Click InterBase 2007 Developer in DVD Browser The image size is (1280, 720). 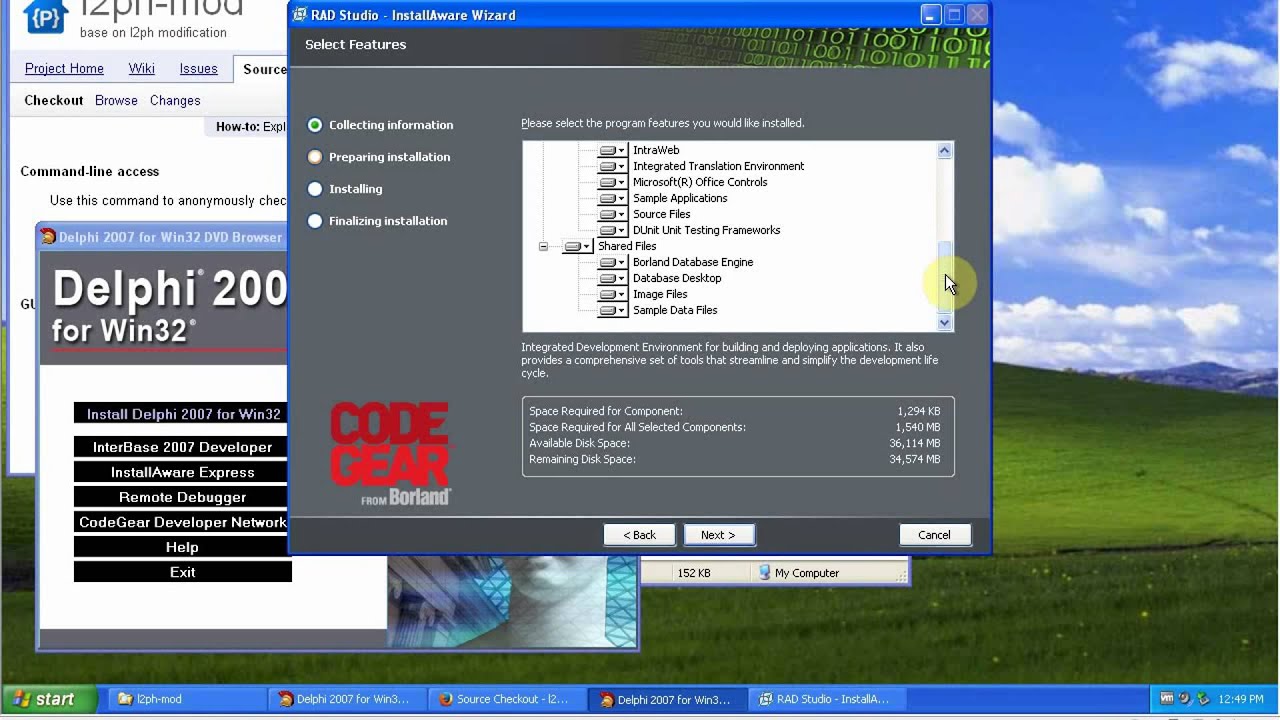[182, 447]
